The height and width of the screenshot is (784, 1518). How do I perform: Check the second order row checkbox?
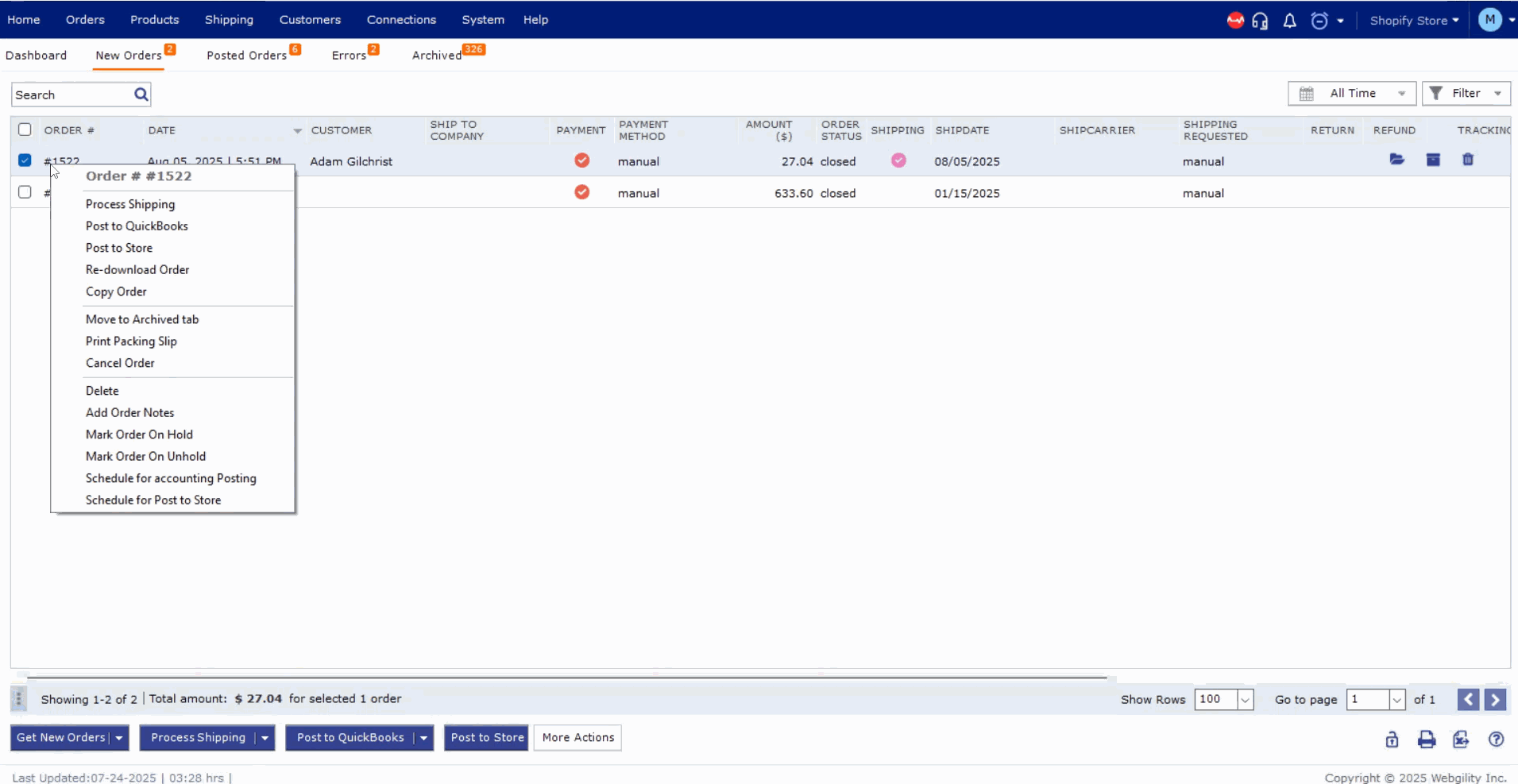(x=25, y=192)
